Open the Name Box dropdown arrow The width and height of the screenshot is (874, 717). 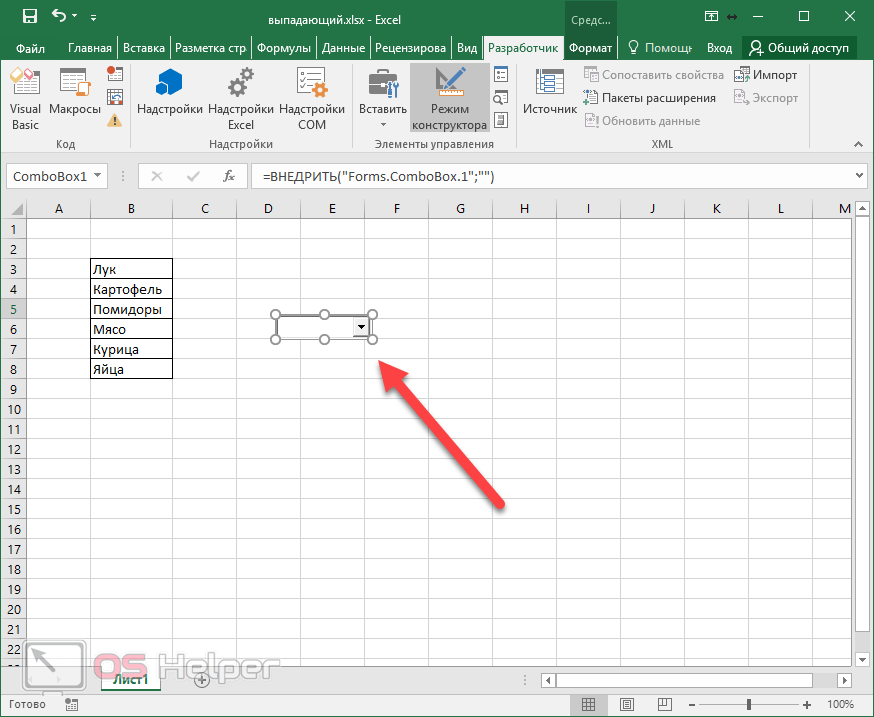[97, 176]
